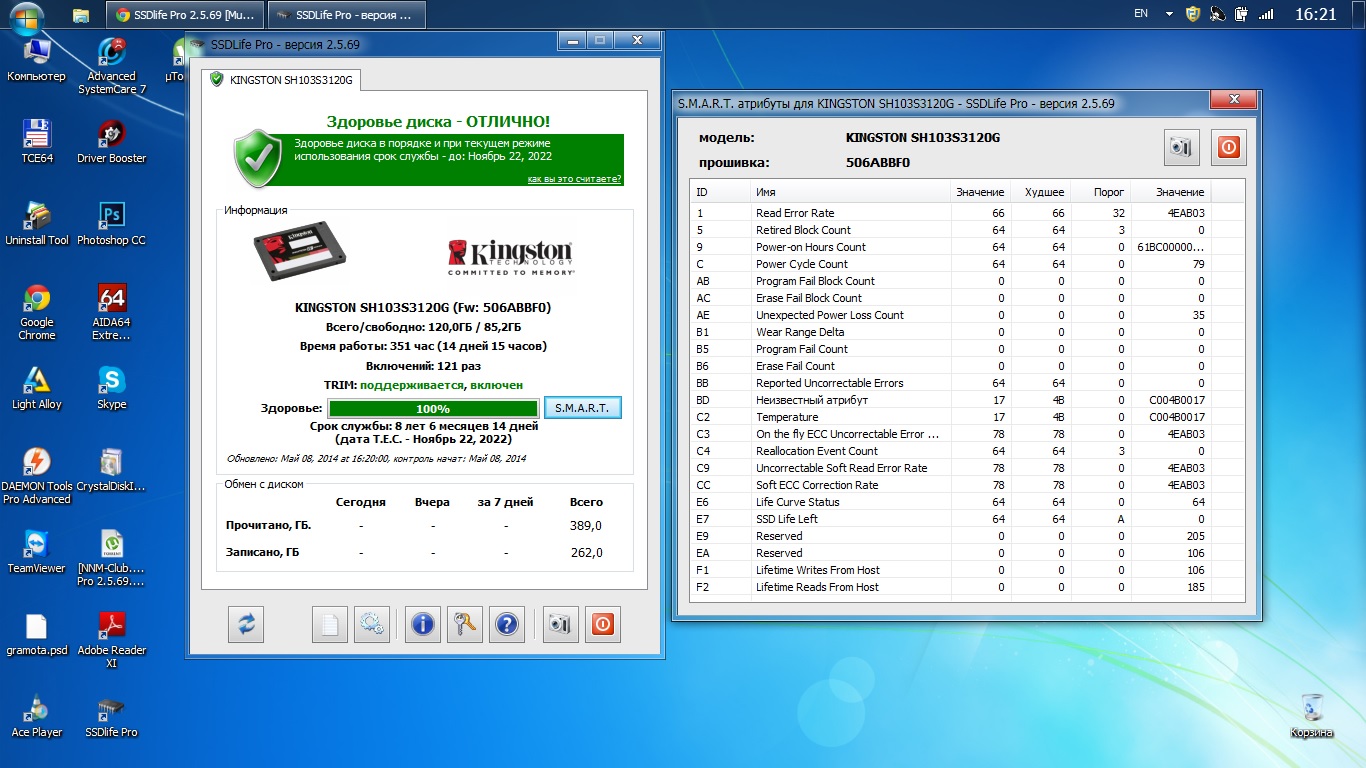Image resolution: width=1366 pixels, height=768 pixels.
Task: Open Google Chrome desktop shortcut
Action: pyautogui.click(x=37, y=313)
